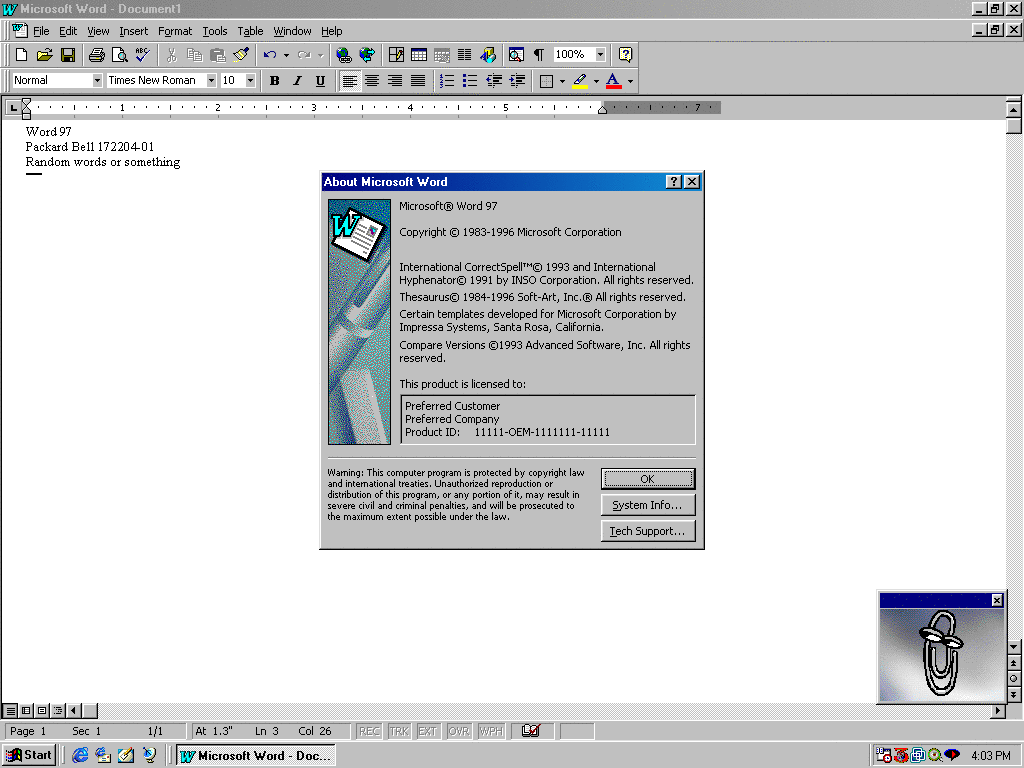The height and width of the screenshot is (768, 1024).
Task: Toggle Bold formatting
Action: tap(274, 81)
